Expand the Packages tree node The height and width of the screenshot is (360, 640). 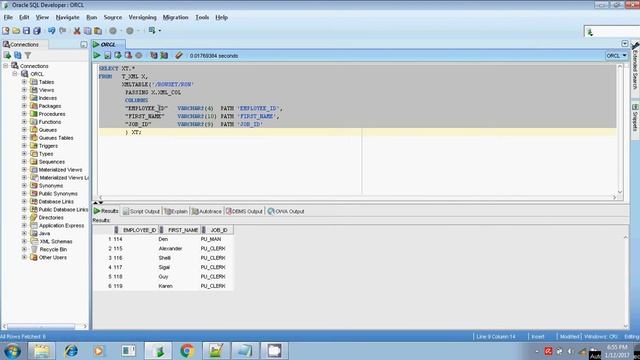[24, 106]
